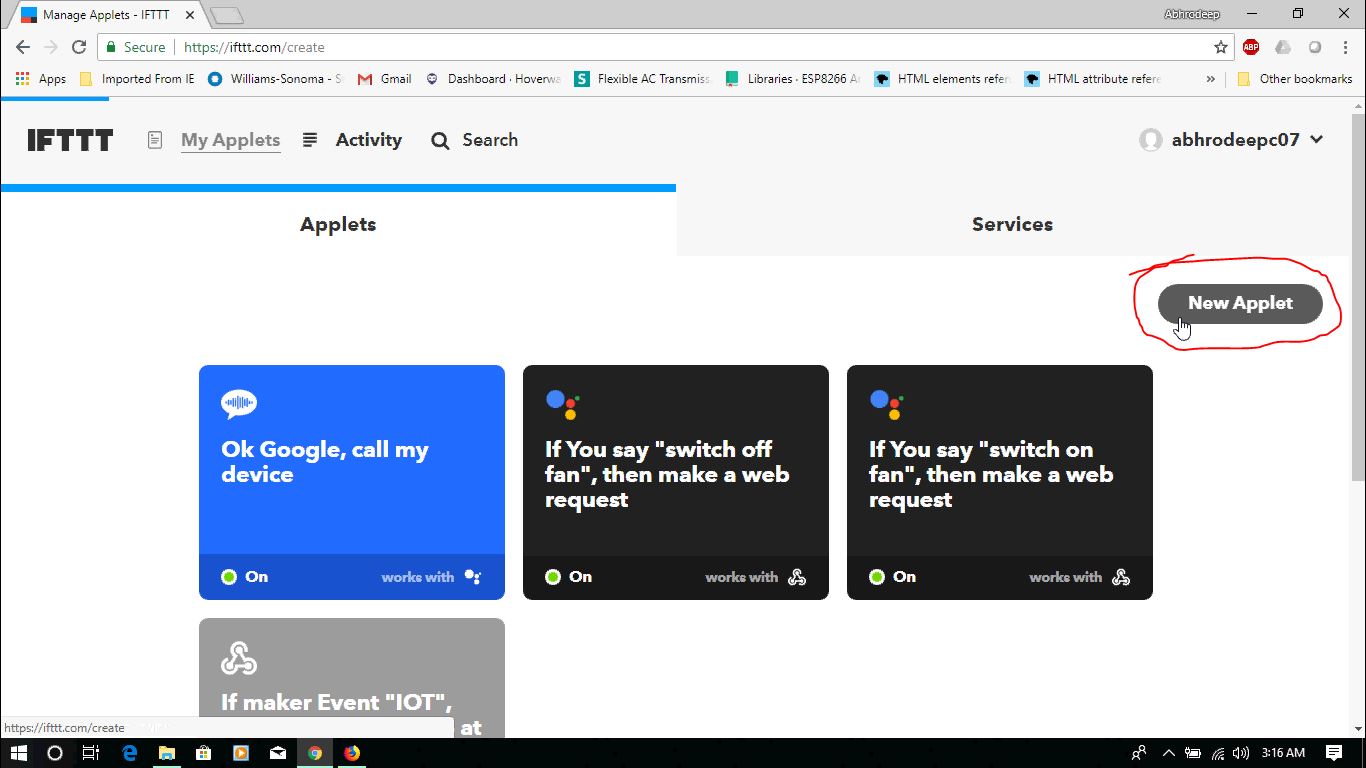The height and width of the screenshot is (768, 1366).
Task: Open the Store from the taskbar
Action: (x=203, y=753)
